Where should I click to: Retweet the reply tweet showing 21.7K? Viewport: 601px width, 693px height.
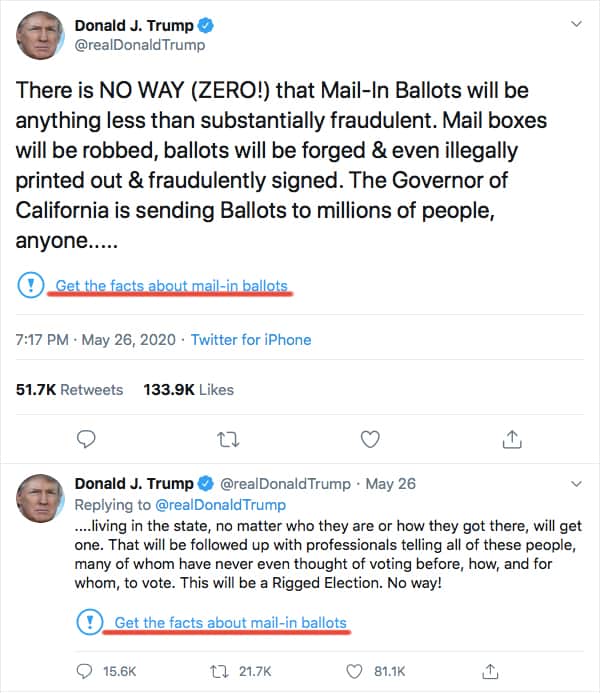[222, 670]
